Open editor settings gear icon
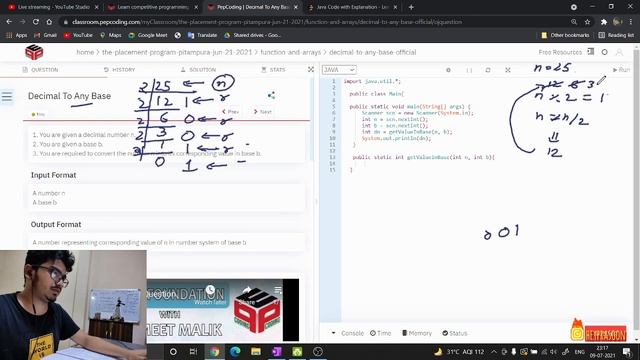Screen dimensions: 640x360 [x=449, y=70]
